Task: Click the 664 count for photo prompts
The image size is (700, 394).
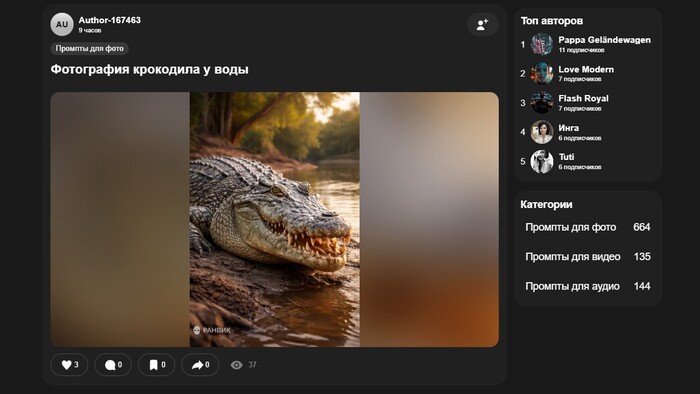Action: click(642, 227)
